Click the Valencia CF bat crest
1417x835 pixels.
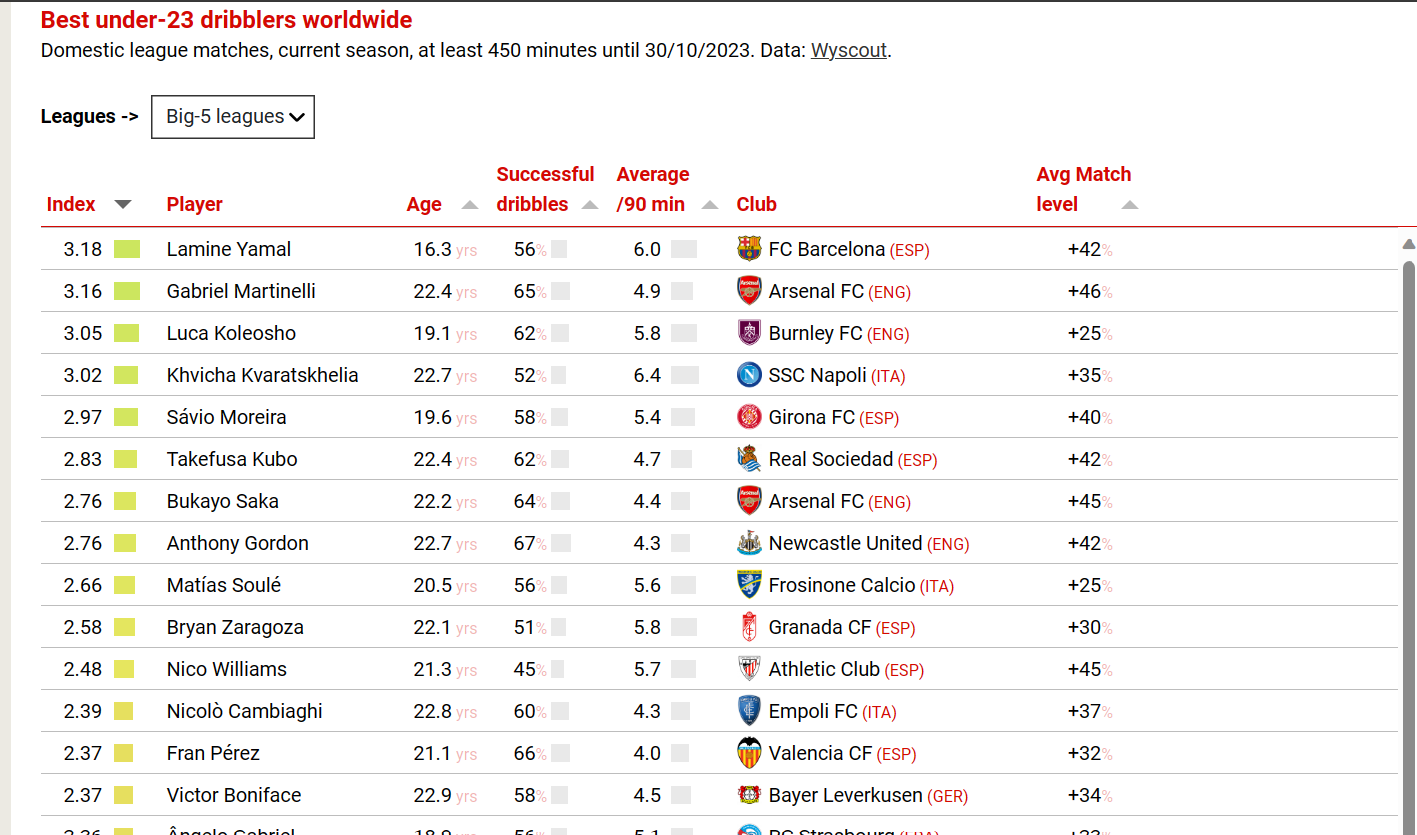pos(748,753)
